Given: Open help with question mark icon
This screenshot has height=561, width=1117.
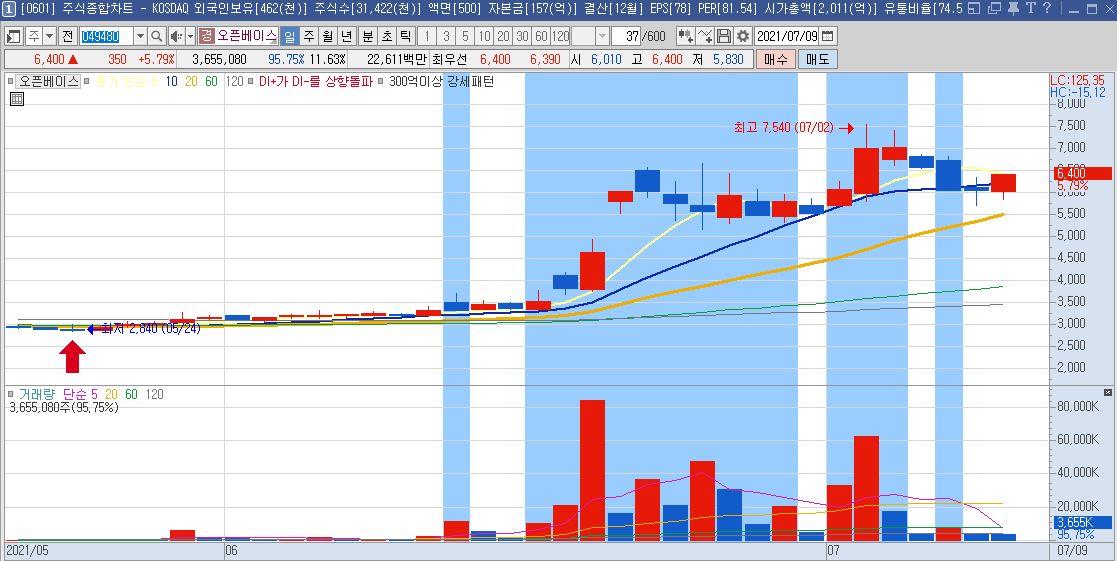Looking at the screenshot, I should tap(1046, 9).
